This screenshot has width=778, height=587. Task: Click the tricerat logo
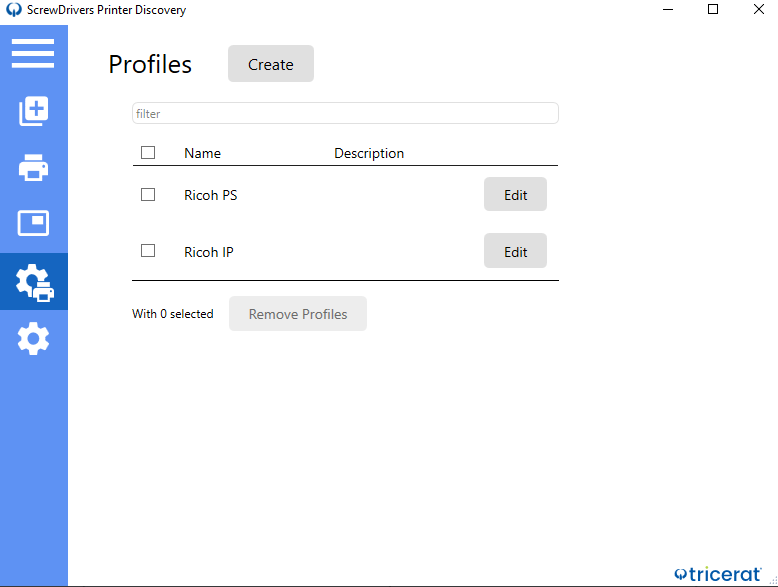click(717, 574)
